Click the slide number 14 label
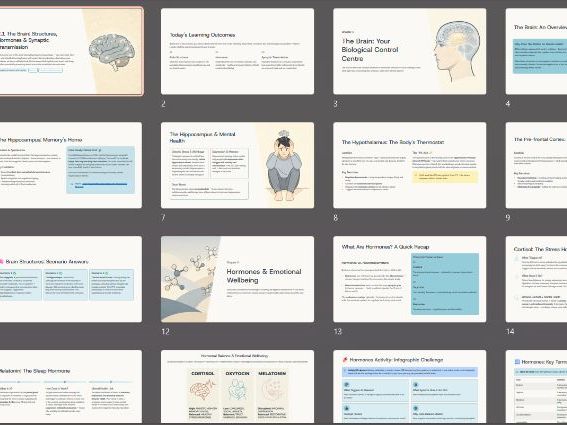This screenshot has width=567, height=425. pos(510,332)
